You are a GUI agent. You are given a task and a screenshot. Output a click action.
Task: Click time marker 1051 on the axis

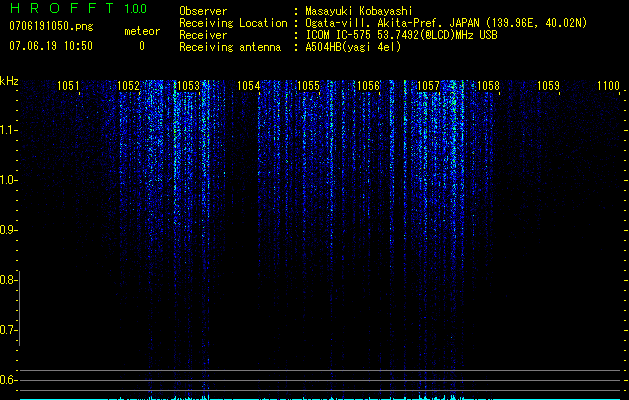[x=68, y=86]
